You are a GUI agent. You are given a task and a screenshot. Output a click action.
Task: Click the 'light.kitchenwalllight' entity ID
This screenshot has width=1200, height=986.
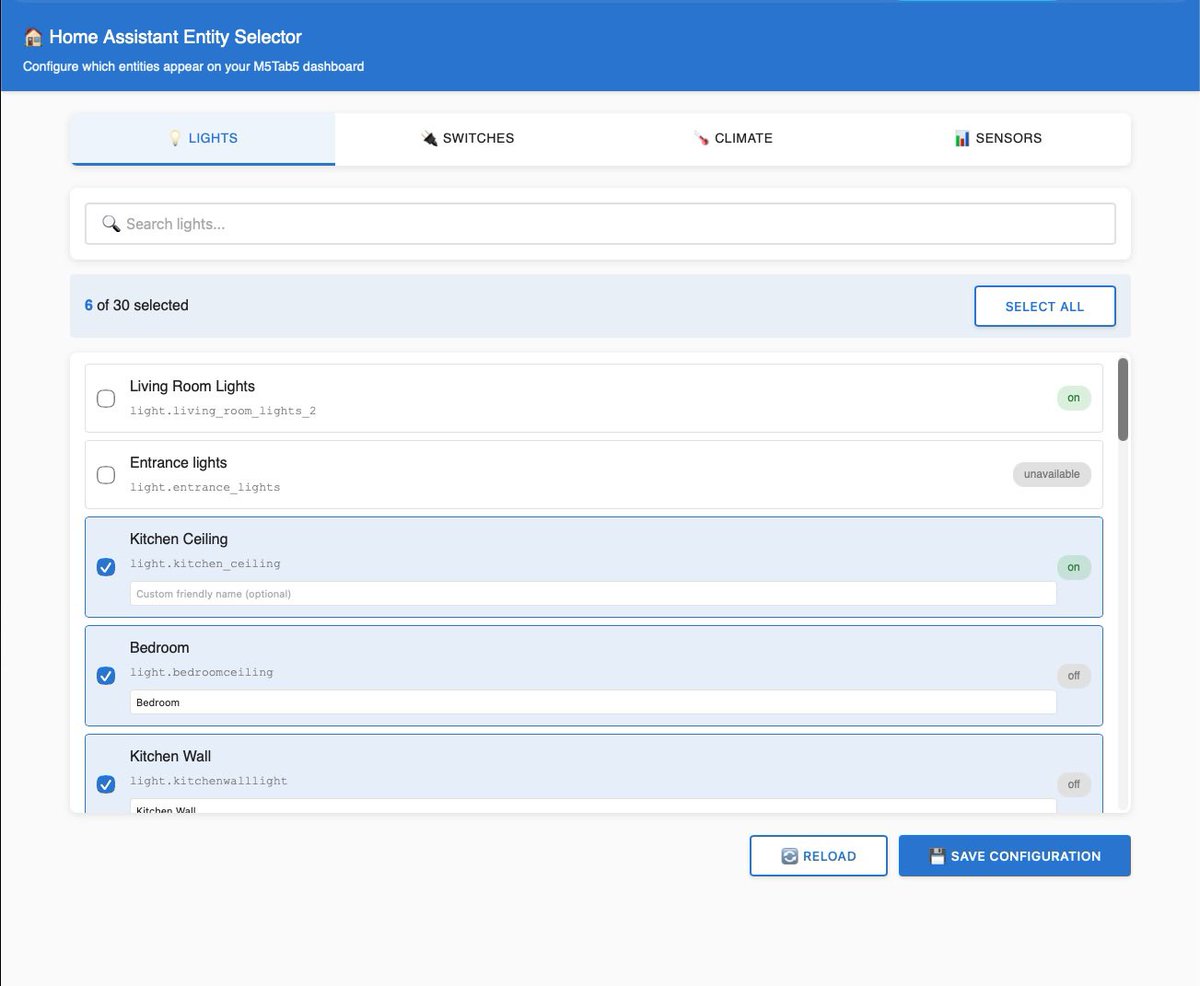coord(208,781)
